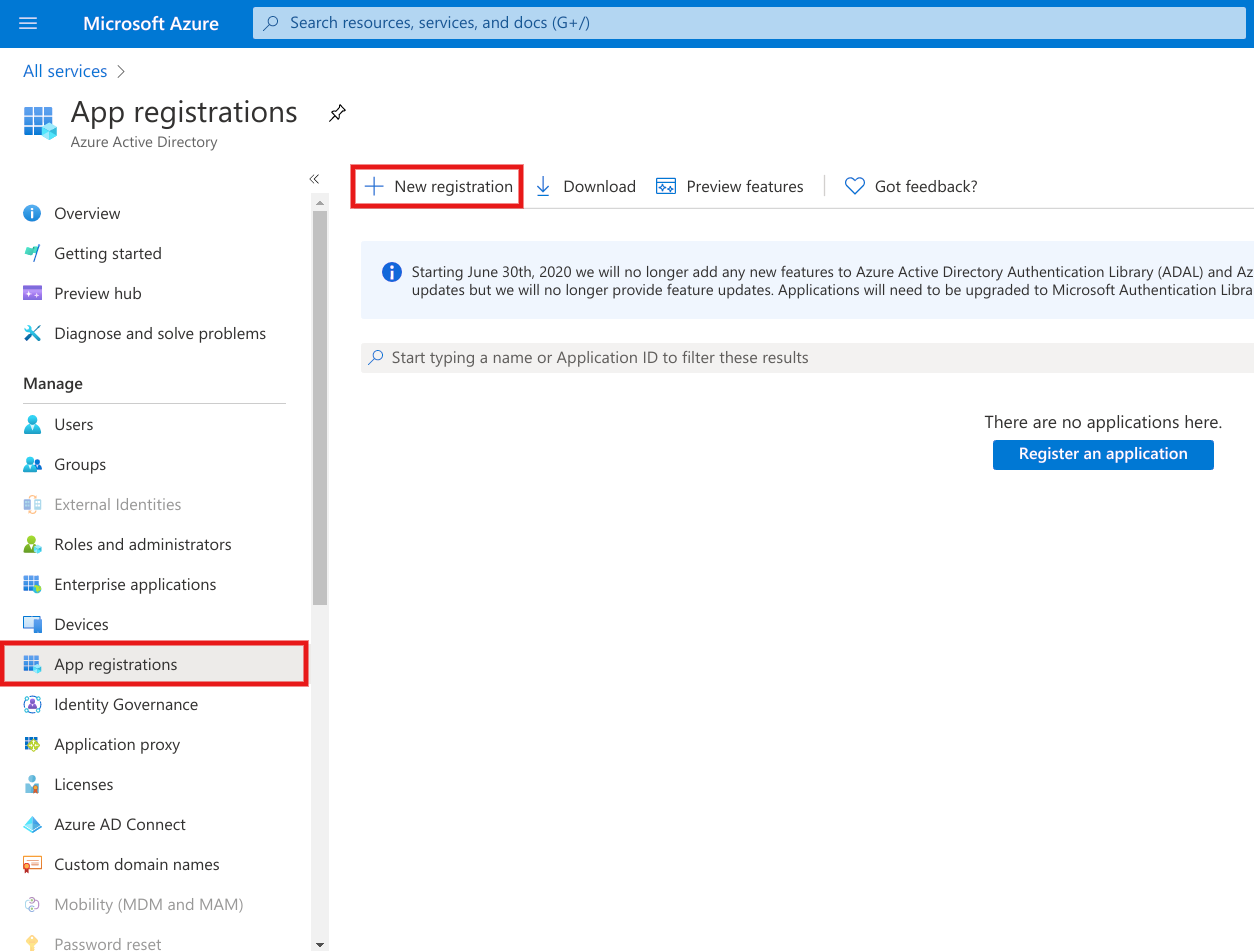The image size is (1254, 951).
Task: Open Custom domain names
Action: 137,864
